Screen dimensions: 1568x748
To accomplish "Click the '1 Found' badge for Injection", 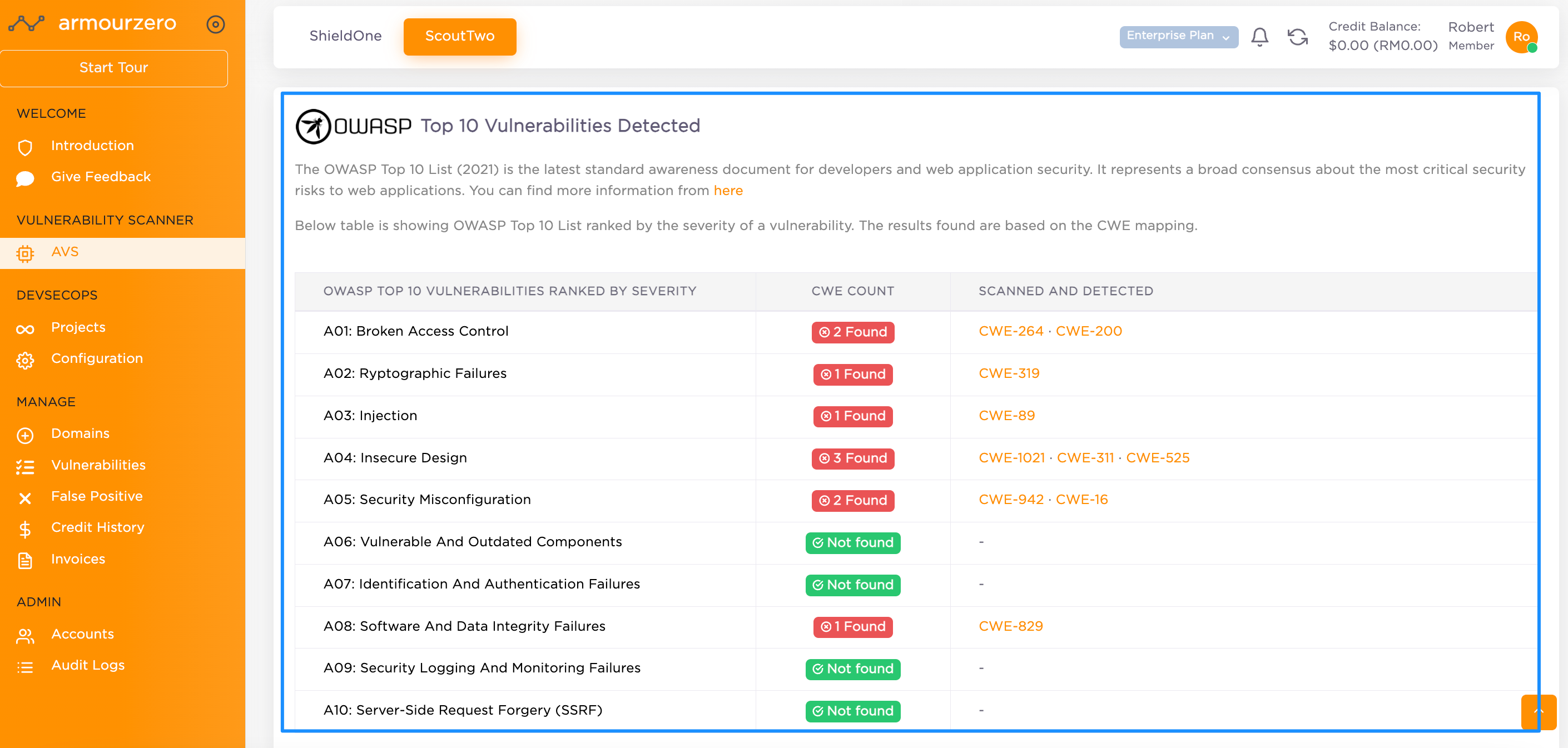I will tap(852, 417).
